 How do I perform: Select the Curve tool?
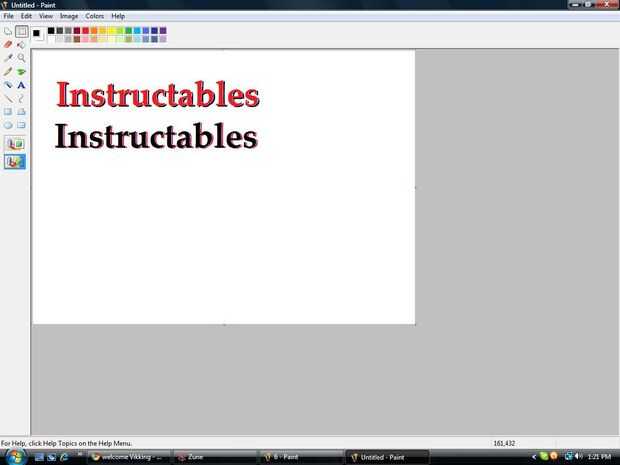(x=21, y=98)
